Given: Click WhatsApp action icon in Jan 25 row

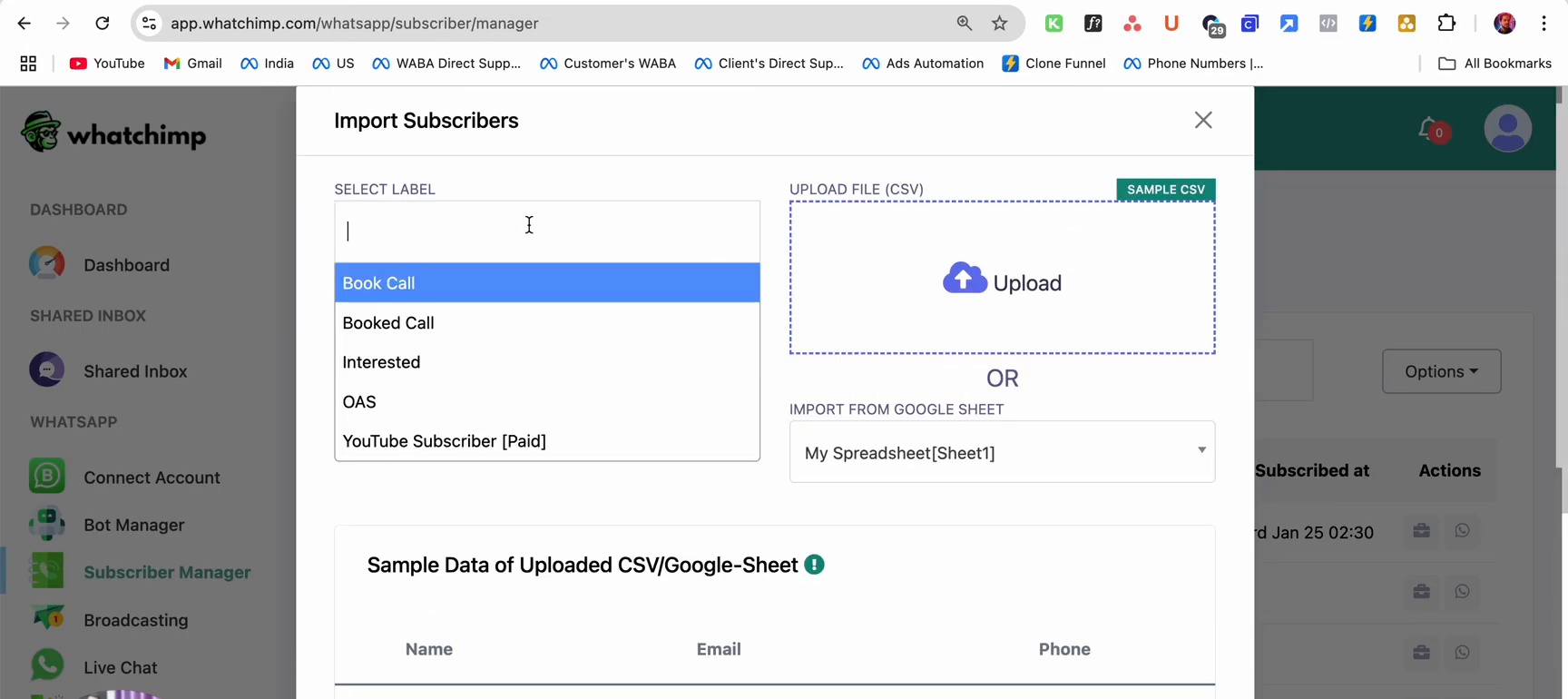Looking at the screenshot, I should [x=1462, y=531].
